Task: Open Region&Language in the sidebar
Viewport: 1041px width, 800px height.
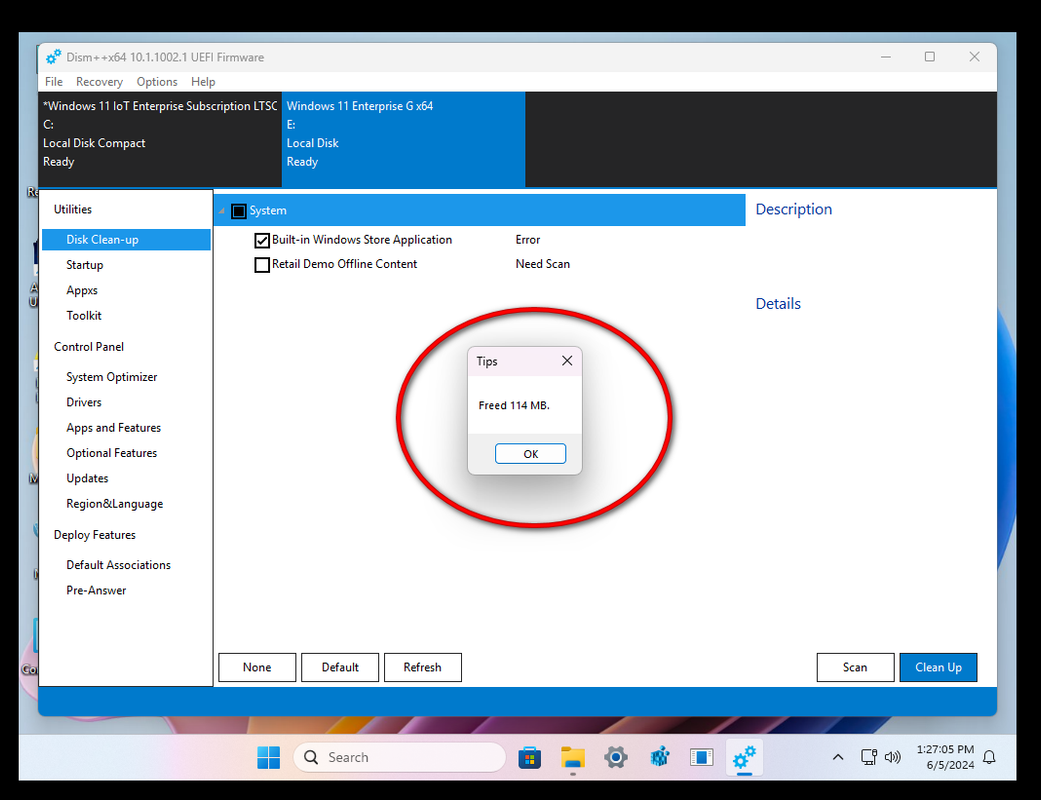Action: click(x=114, y=503)
